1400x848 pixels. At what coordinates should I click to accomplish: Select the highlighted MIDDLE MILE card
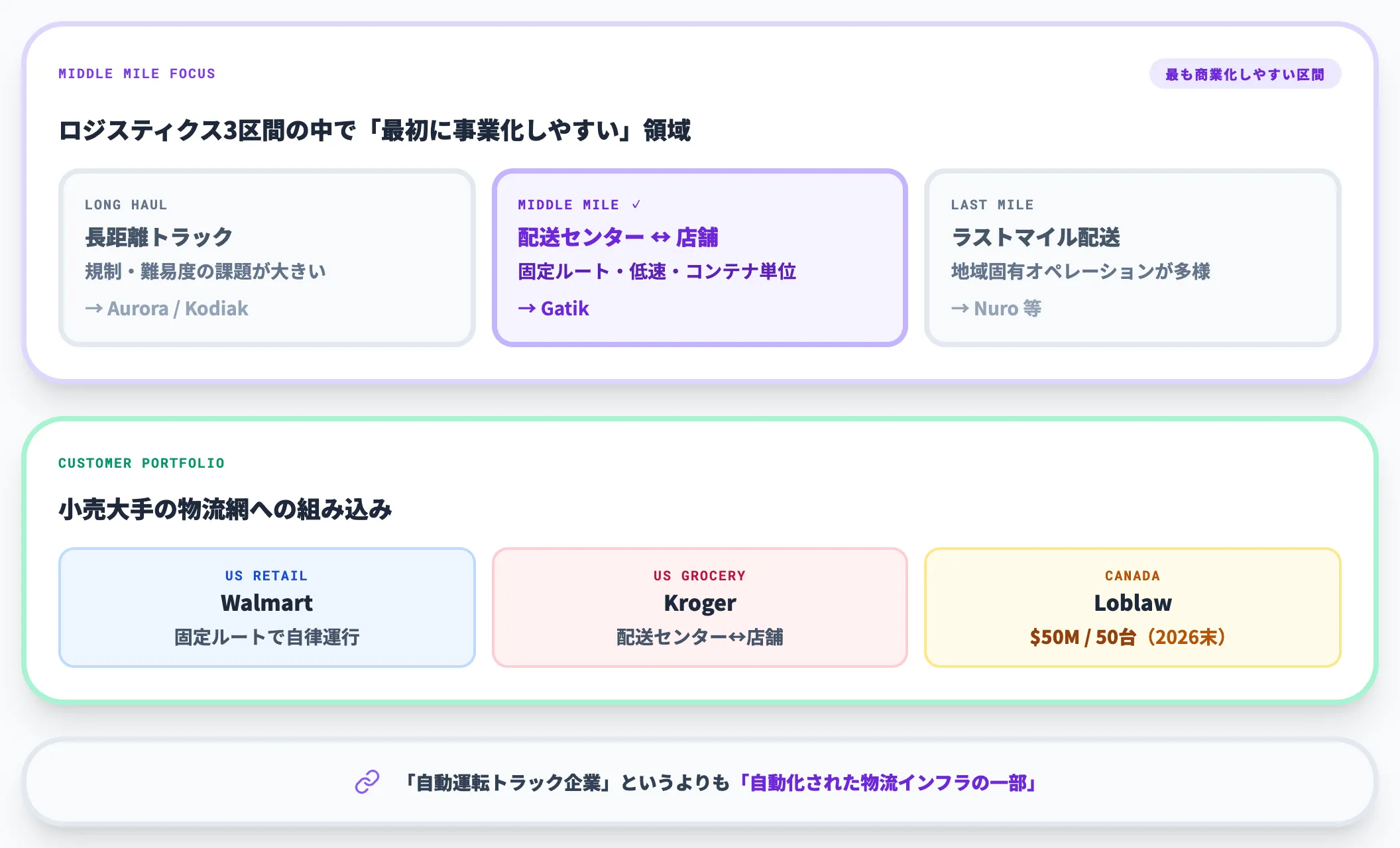700,258
